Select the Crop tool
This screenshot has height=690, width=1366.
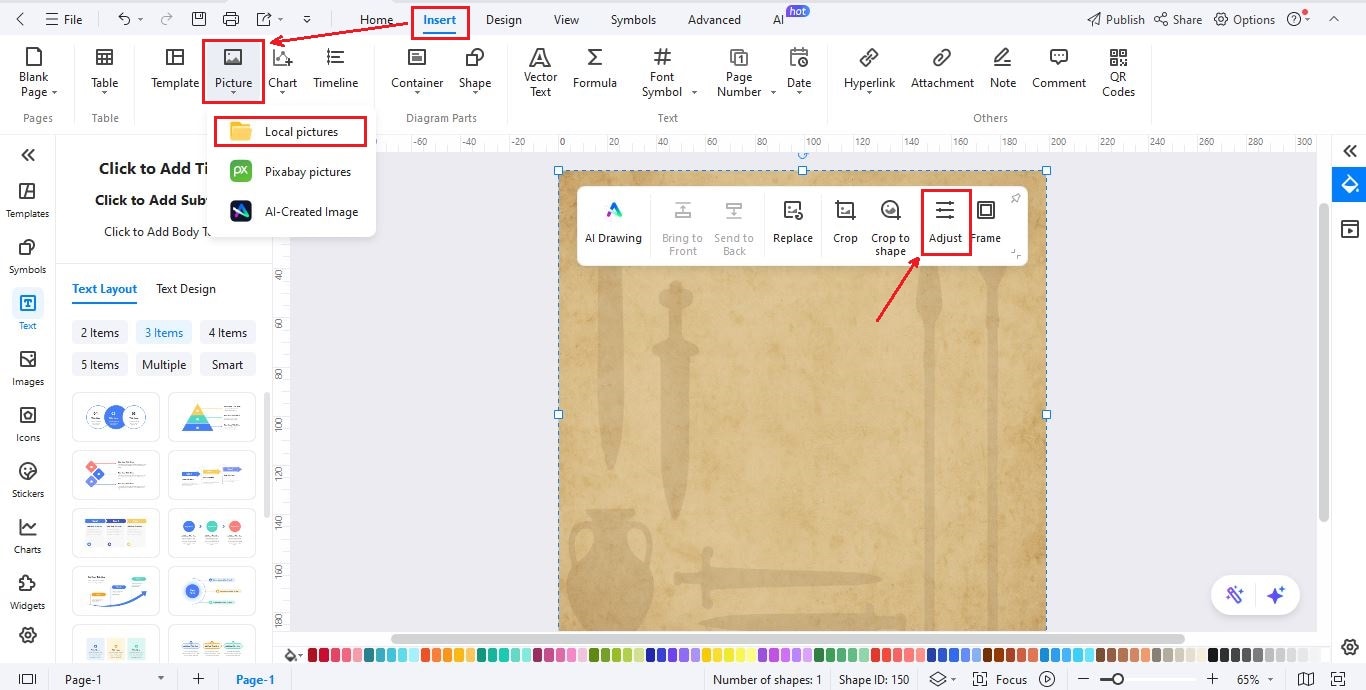coord(845,222)
